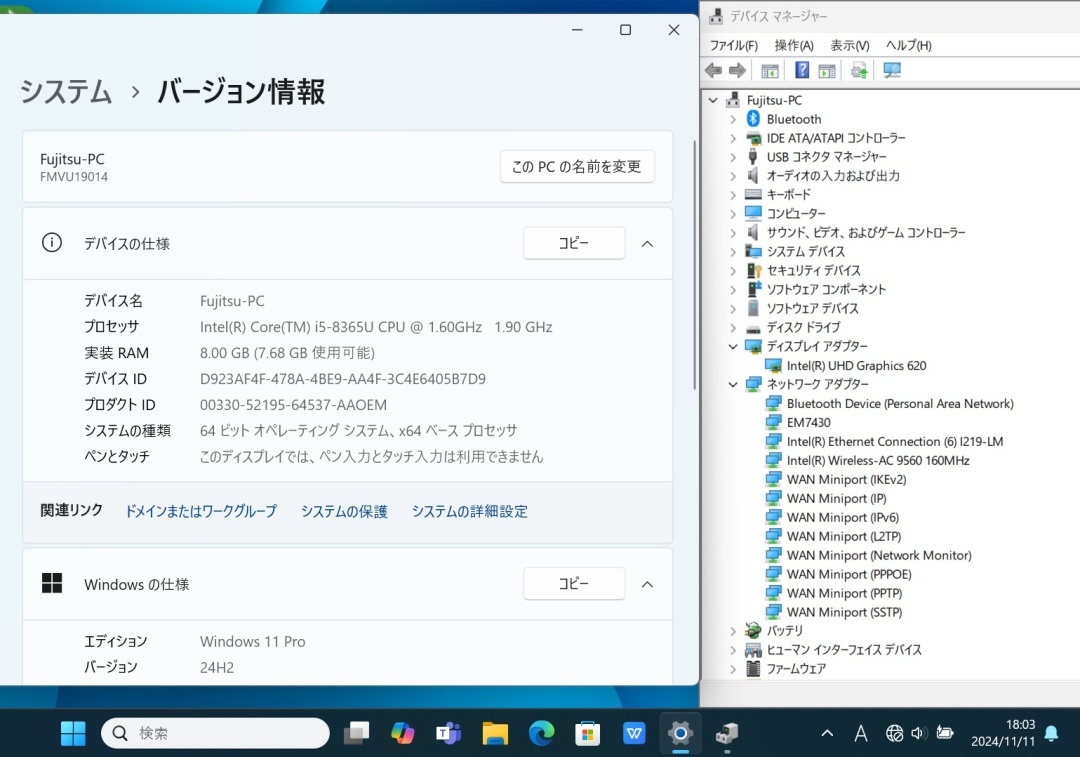Viewport: 1080px width, 757px height.
Task: Click the Back arrow in Device Manager toolbar
Action: click(714, 70)
